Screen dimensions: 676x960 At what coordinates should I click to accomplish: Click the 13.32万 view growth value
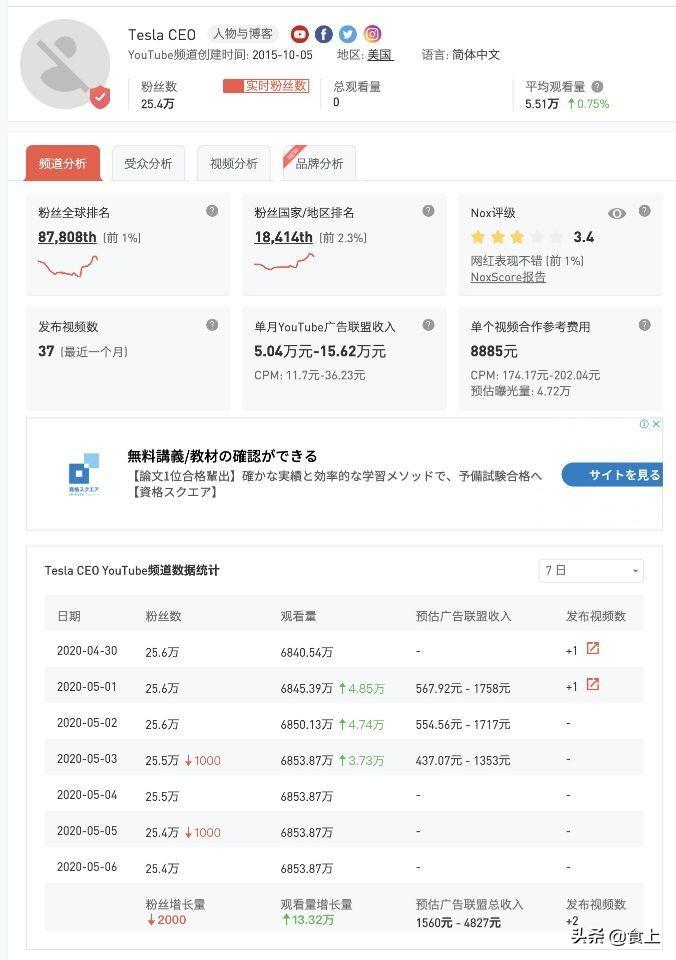tap(307, 920)
